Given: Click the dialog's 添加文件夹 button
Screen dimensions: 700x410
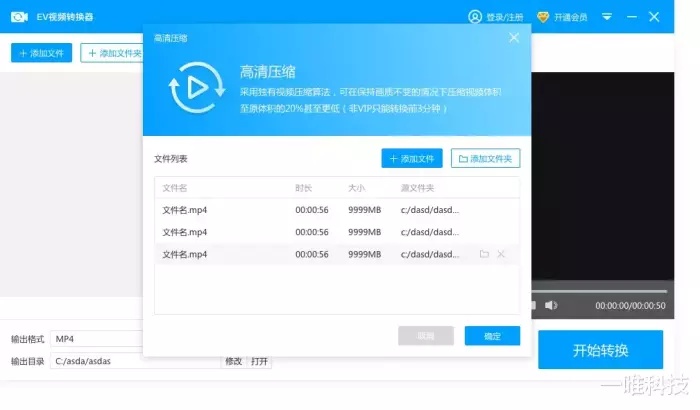Looking at the screenshot, I should pos(485,159).
